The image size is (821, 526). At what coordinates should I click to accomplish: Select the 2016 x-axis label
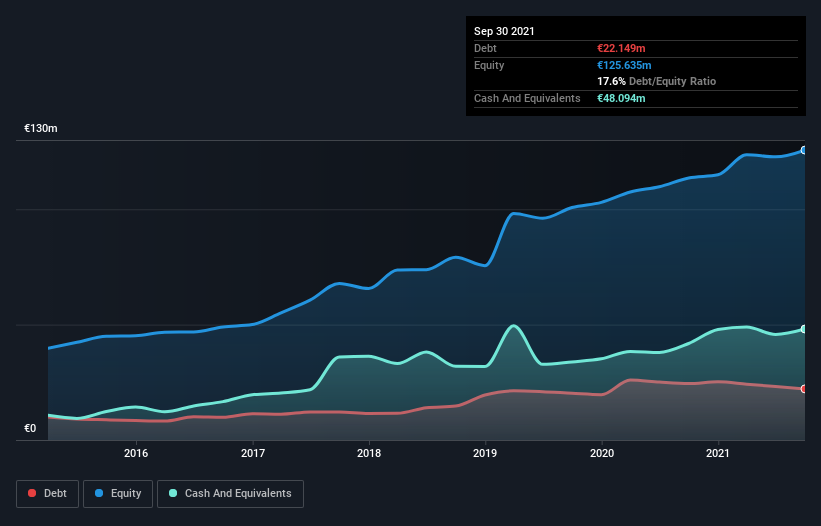[x=136, y=453]
